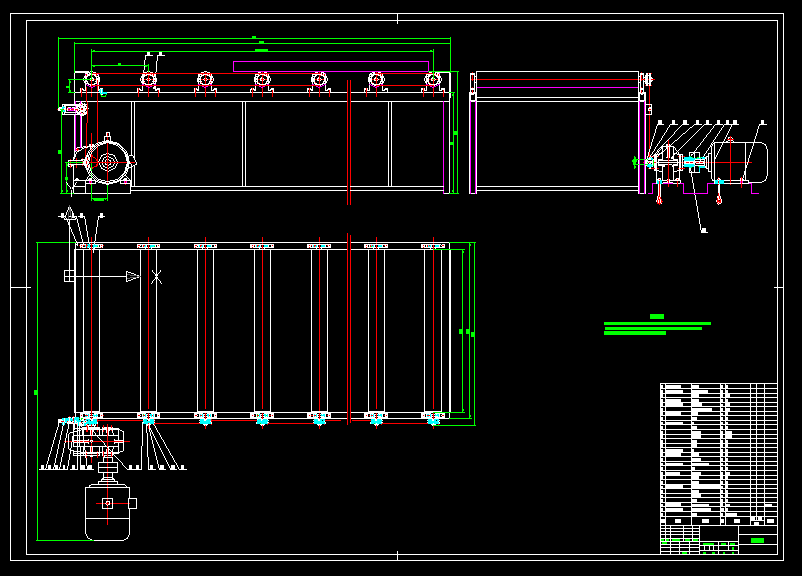Click the green title cell in the title block

(758, 540)
